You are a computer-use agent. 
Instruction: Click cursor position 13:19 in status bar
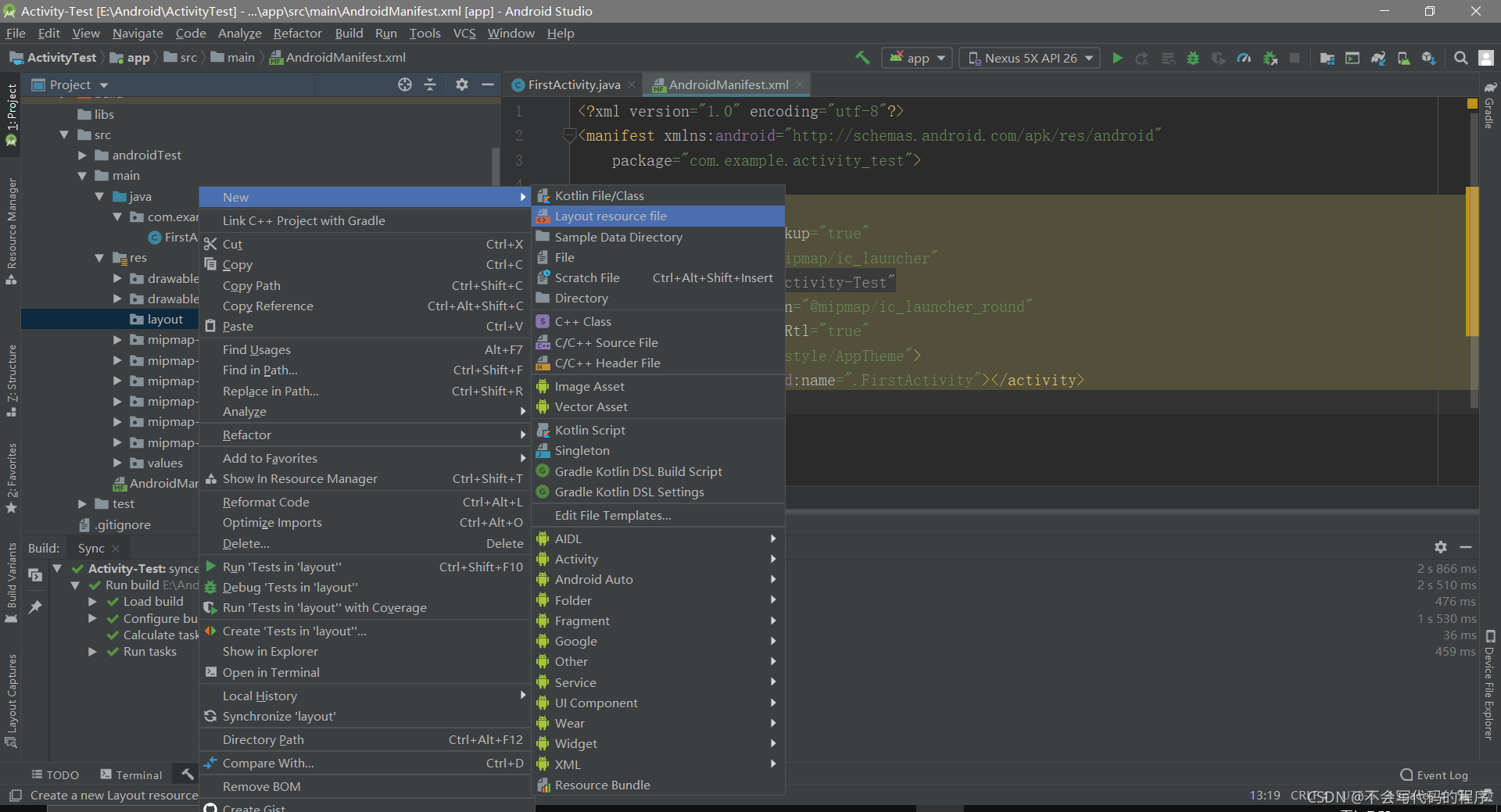coord(1265,796)
